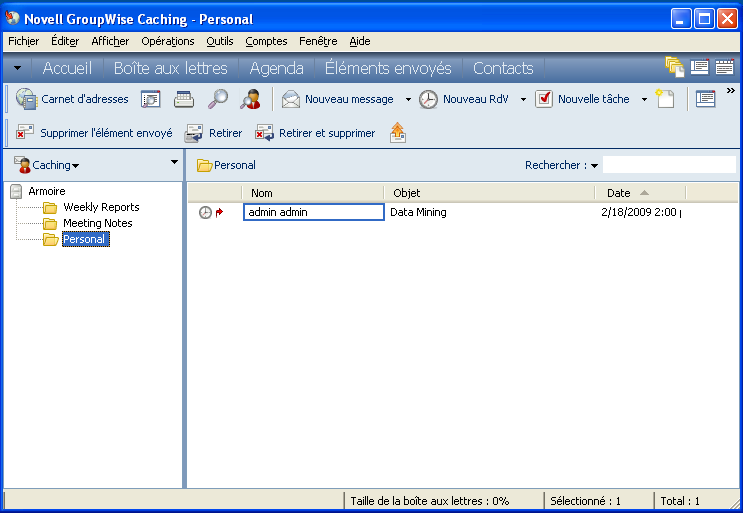Open the Fenêtre menu
Viewport: 743px width, 513px height.
pos(318,41)
